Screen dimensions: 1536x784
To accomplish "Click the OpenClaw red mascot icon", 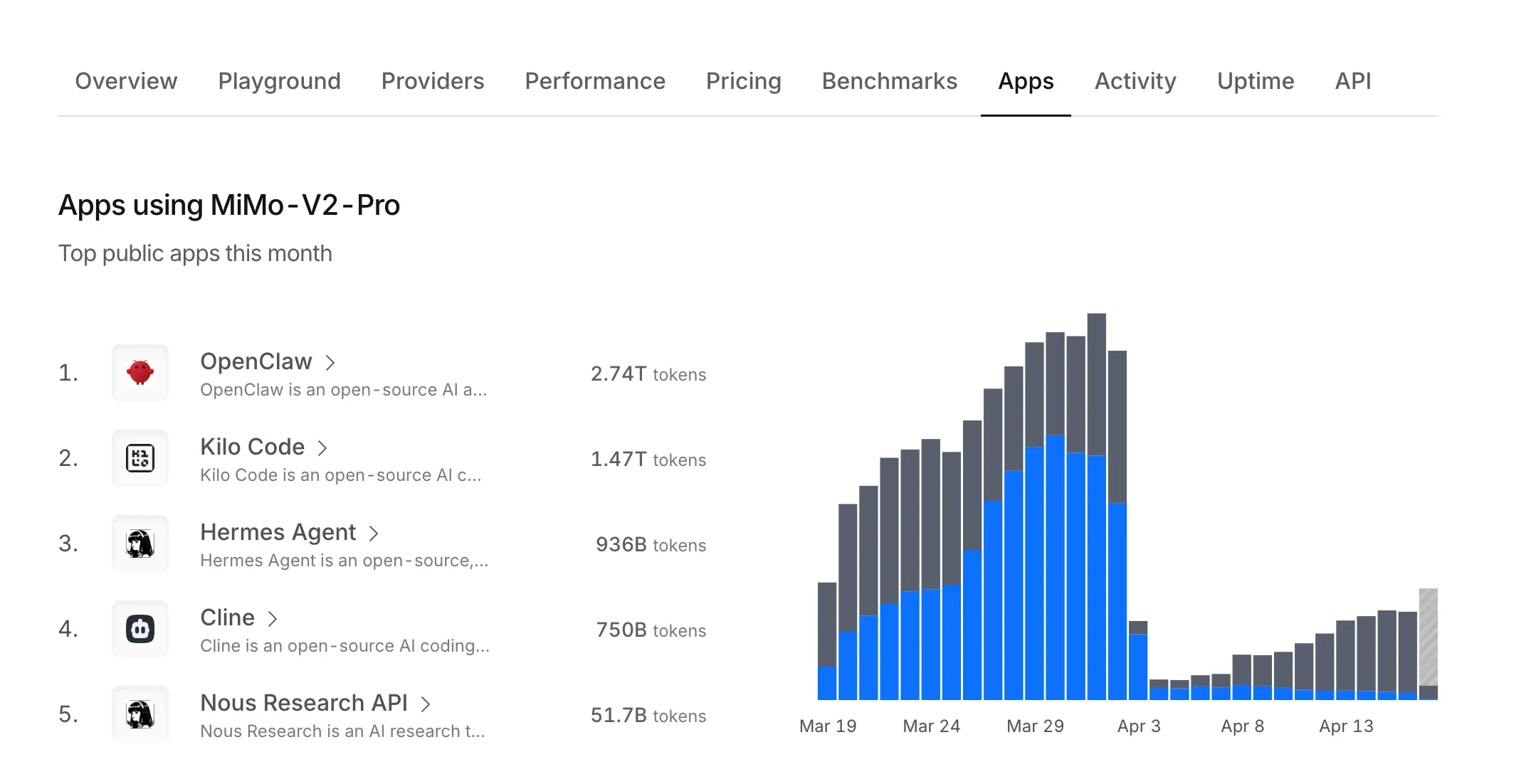I will 140,373.
